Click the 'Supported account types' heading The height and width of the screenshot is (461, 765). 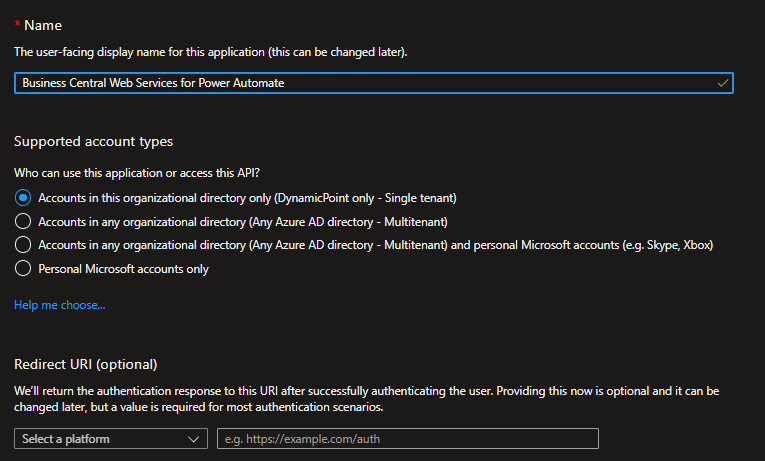click(x=93, y=141)
